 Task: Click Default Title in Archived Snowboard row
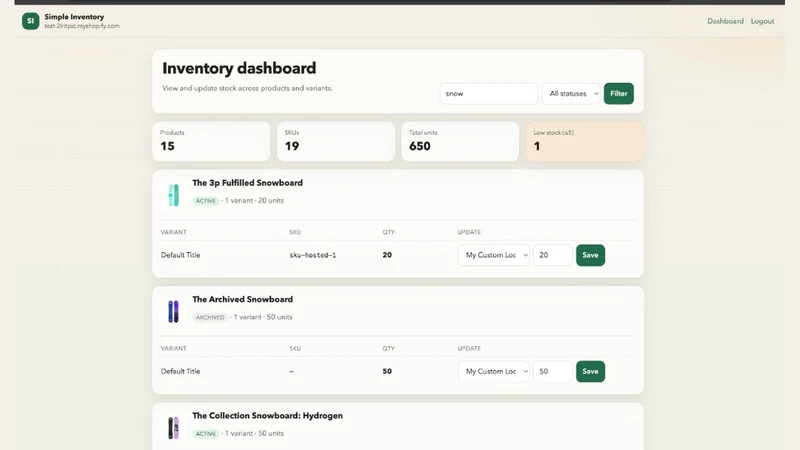(x=181, y=371)
